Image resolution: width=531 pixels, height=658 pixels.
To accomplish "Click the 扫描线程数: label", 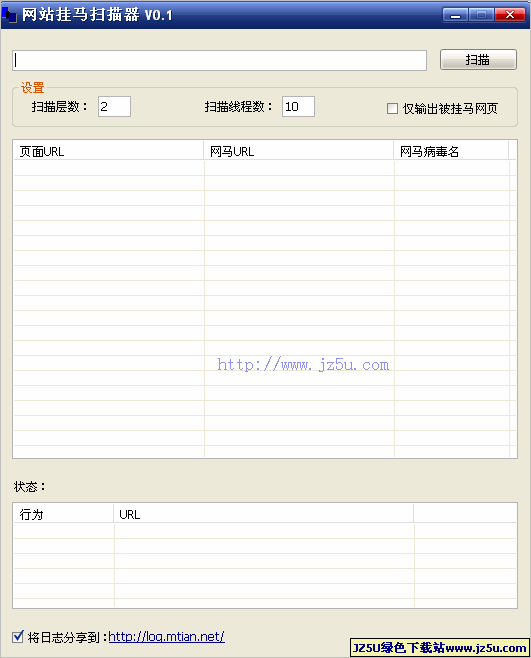I will pos(238,107).
